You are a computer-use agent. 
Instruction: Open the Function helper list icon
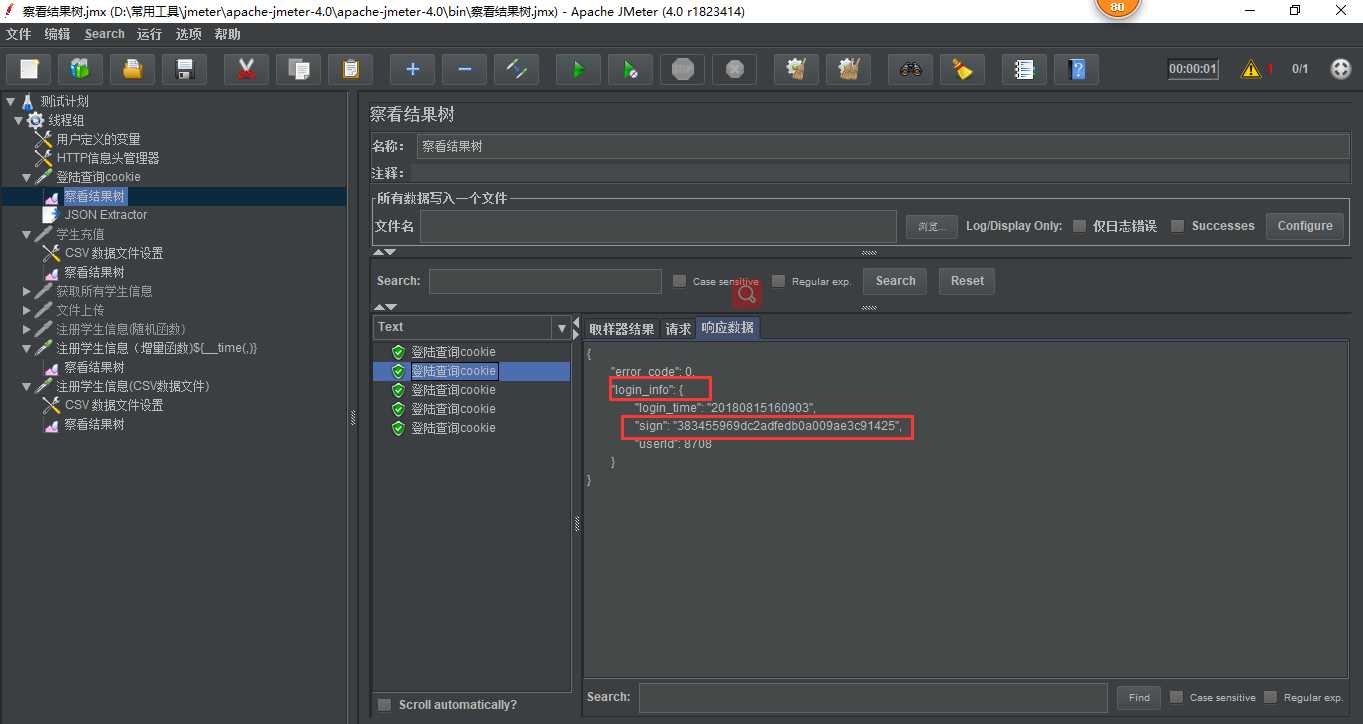coord(1024,69)
